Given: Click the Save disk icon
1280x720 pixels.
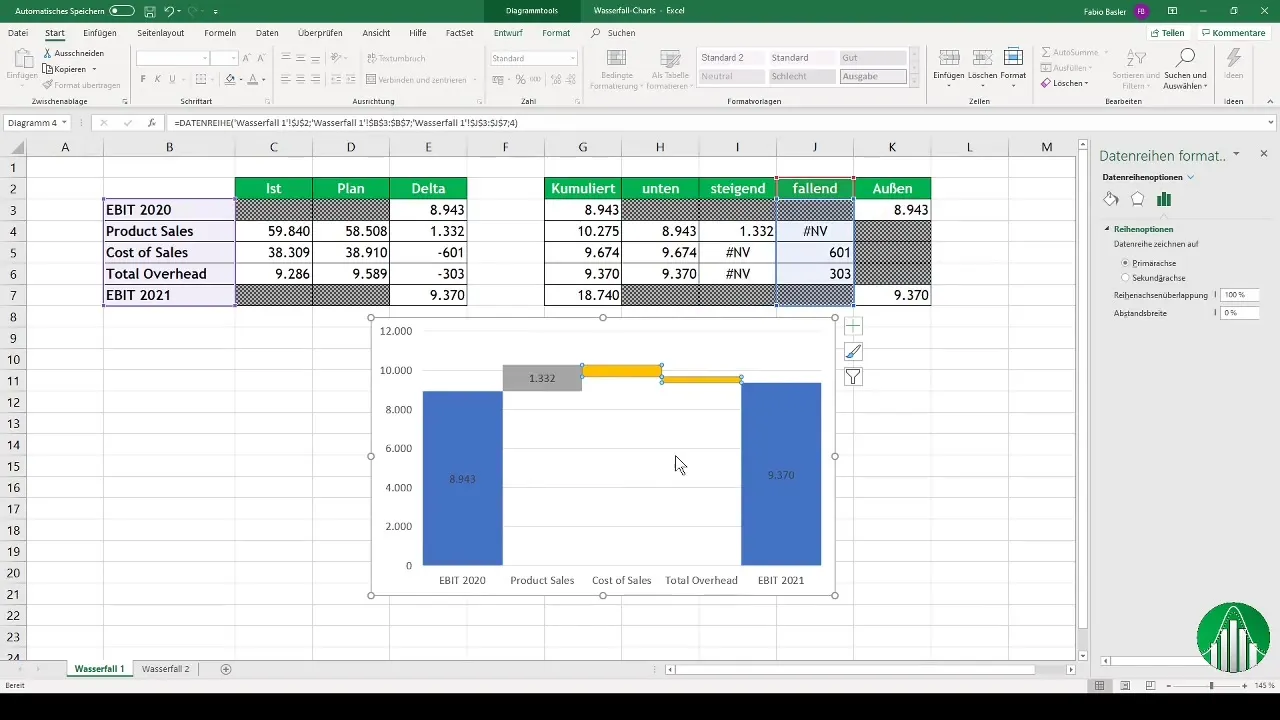Looking at the screenshot, I should pyautogui.click(x=149, y=10).
